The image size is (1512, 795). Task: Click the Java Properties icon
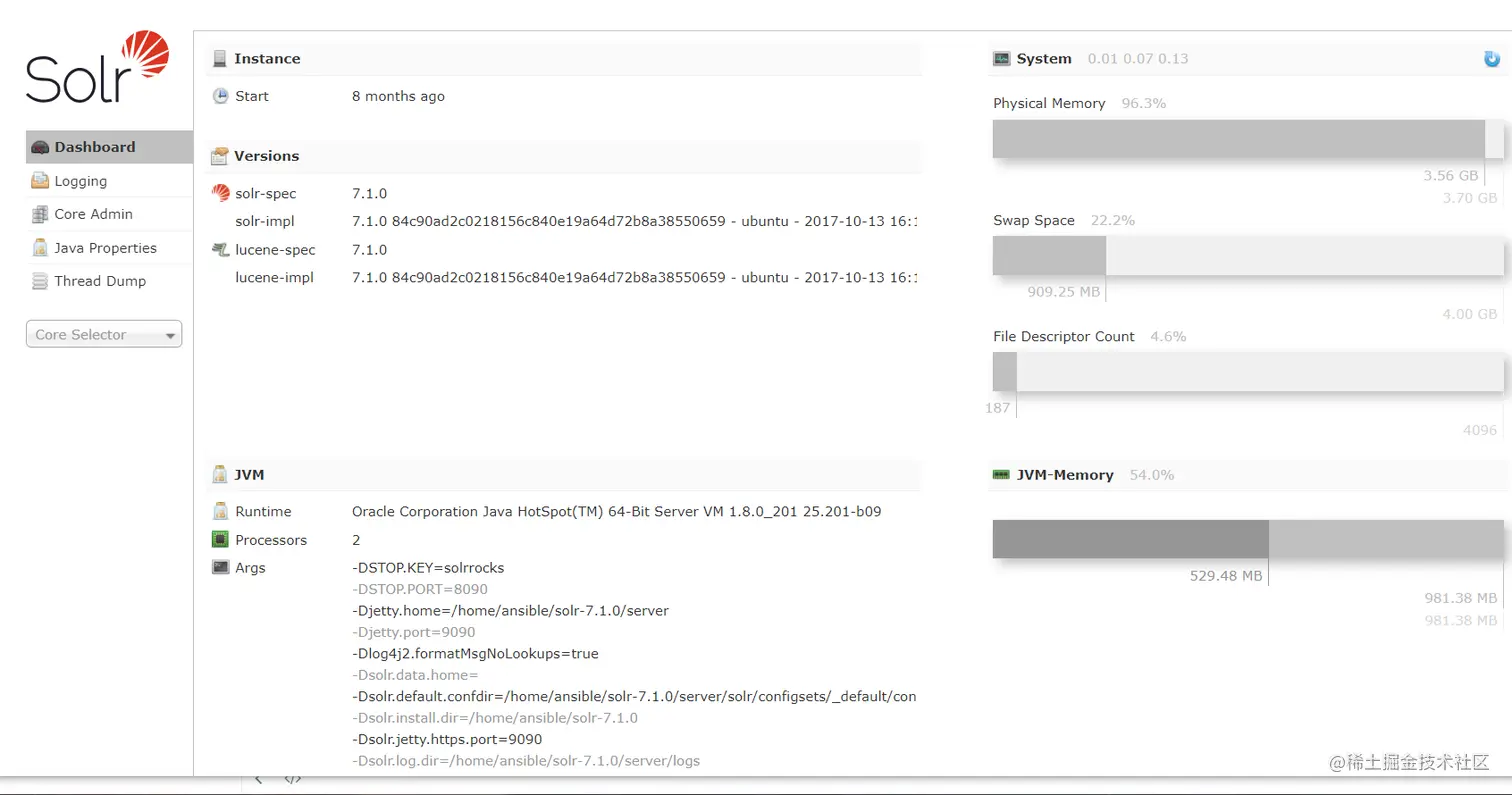pyautogui.click(x=40, y=248)
